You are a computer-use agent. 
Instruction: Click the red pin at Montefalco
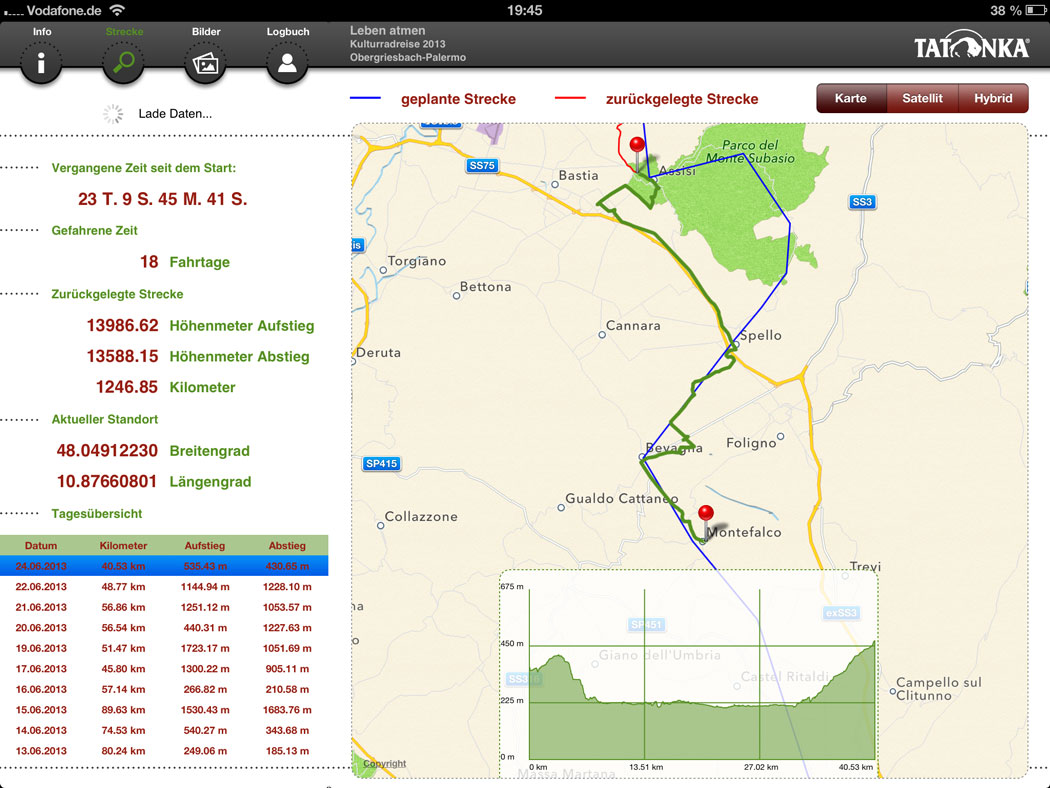coord(706,514)
